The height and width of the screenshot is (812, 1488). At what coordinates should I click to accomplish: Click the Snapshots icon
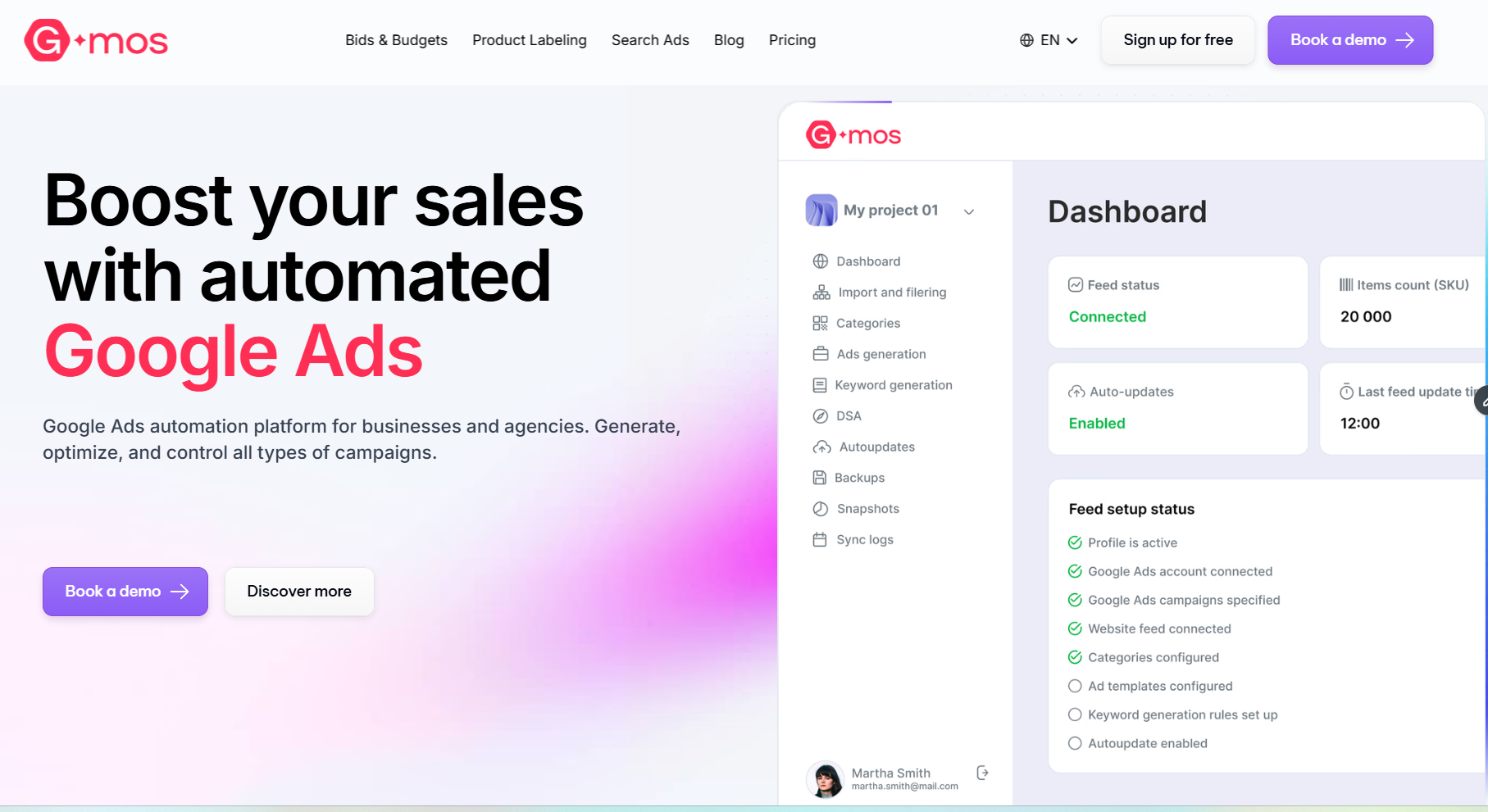tap(820, 509)
